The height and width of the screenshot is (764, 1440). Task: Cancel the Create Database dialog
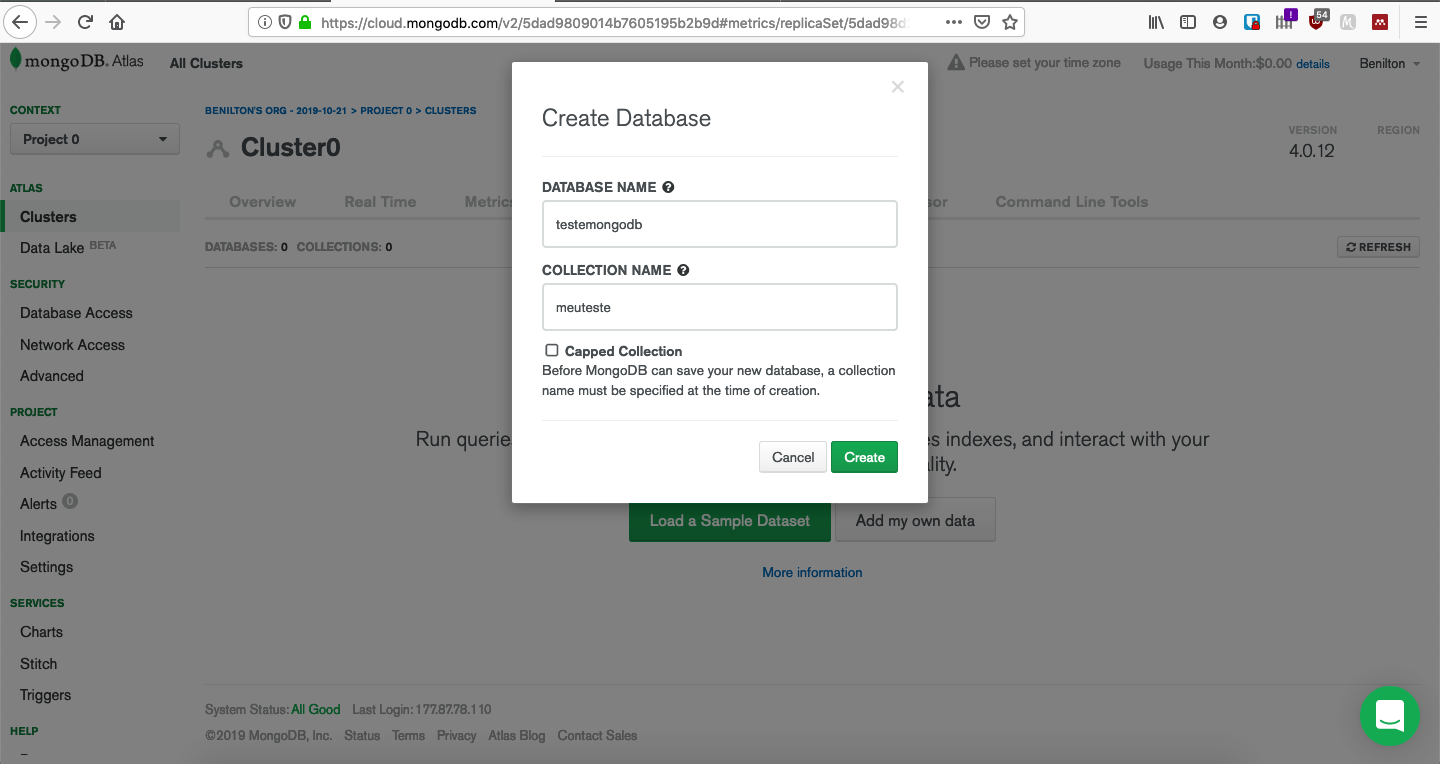tap(793, 457)
